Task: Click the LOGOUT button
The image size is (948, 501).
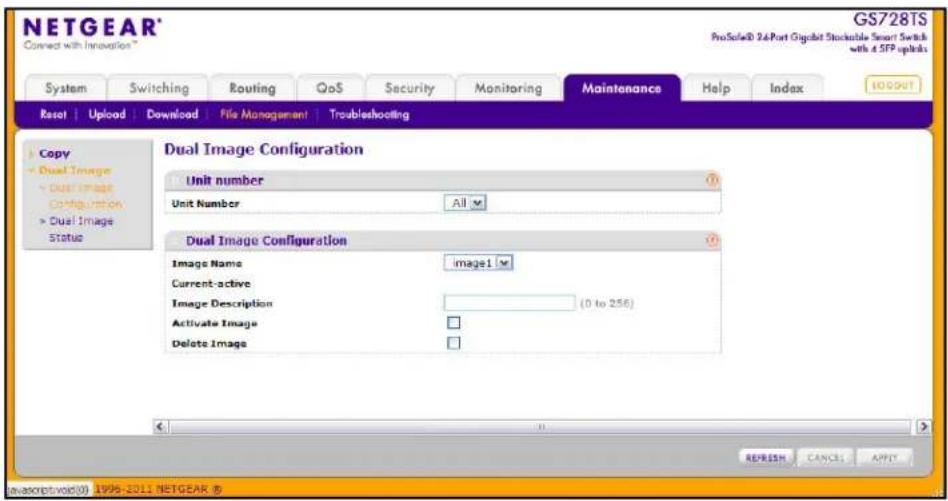Action: pyautogui.click(x=893, y=85)
